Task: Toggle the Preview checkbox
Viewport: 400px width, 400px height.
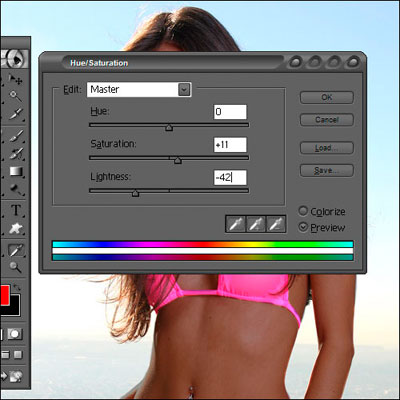Action: 303,227
